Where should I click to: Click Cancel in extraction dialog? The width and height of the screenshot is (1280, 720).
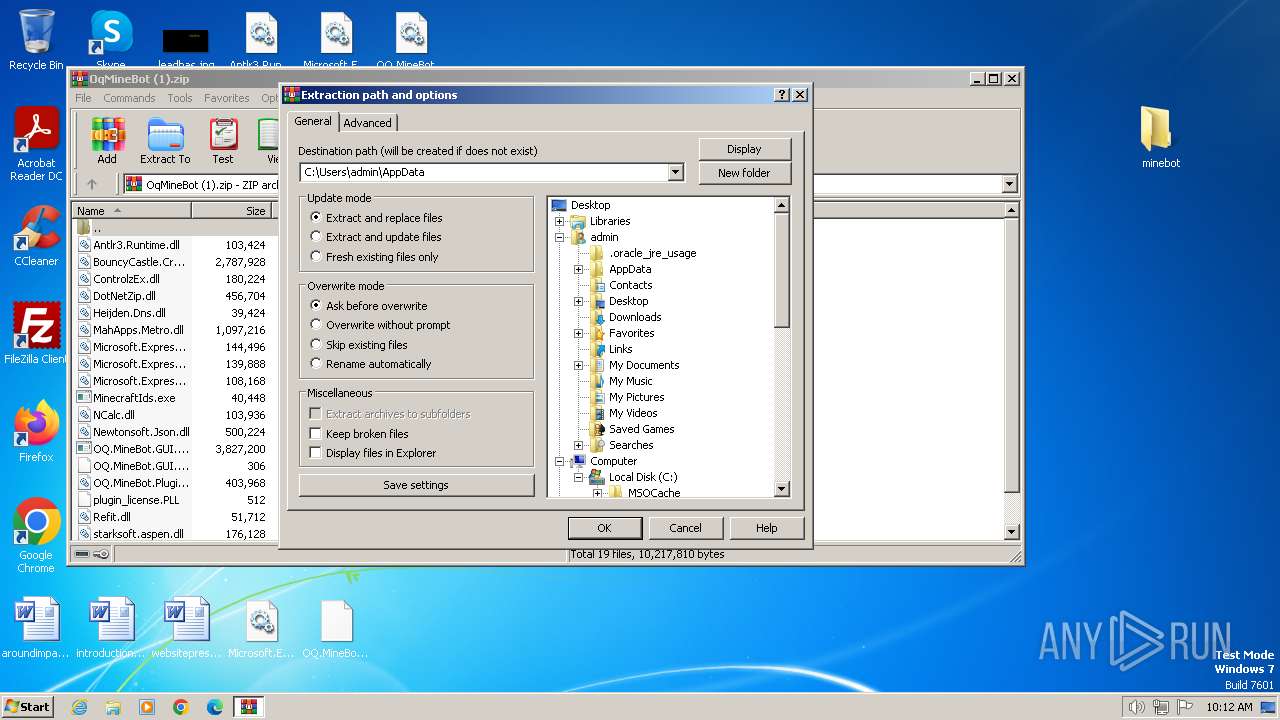tap(685, 528)
